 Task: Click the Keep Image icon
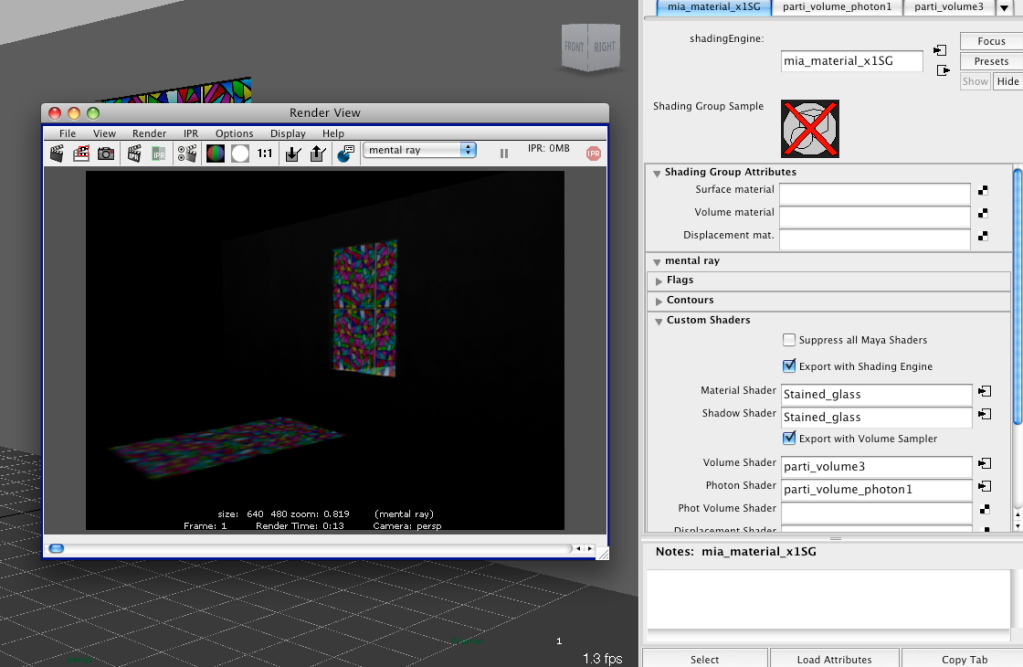[293, 153]
